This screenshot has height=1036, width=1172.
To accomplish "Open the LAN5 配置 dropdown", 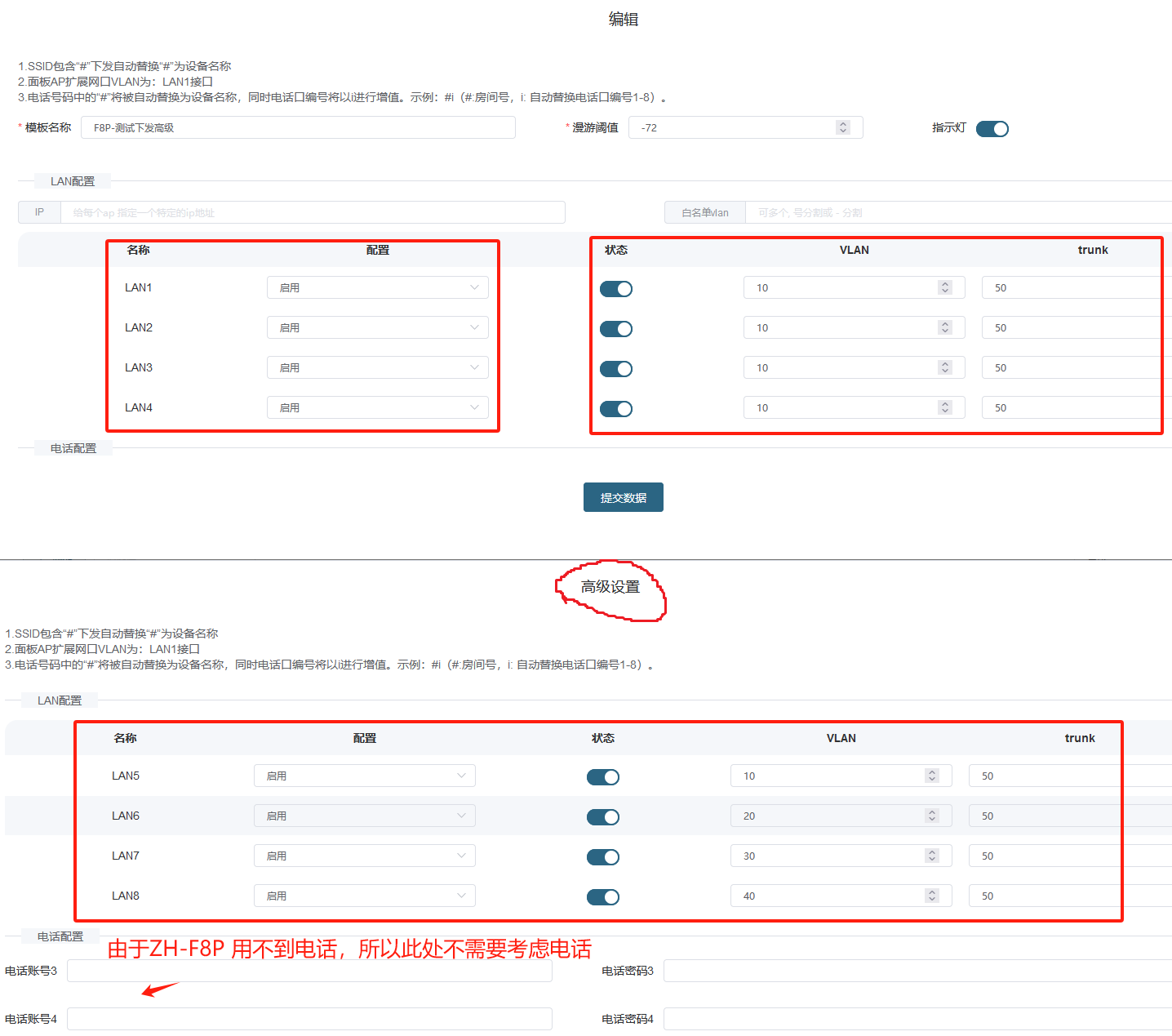I will 364,776.
